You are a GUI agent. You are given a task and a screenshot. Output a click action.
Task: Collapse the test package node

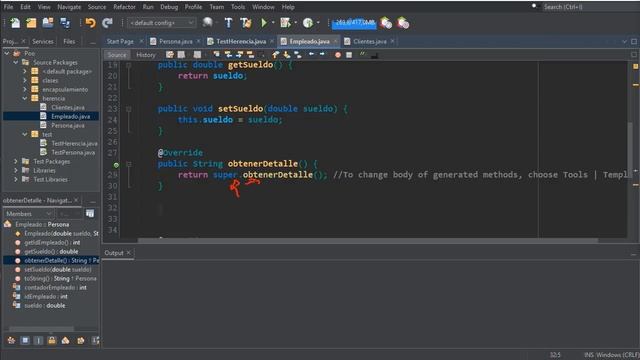(24, 134)
